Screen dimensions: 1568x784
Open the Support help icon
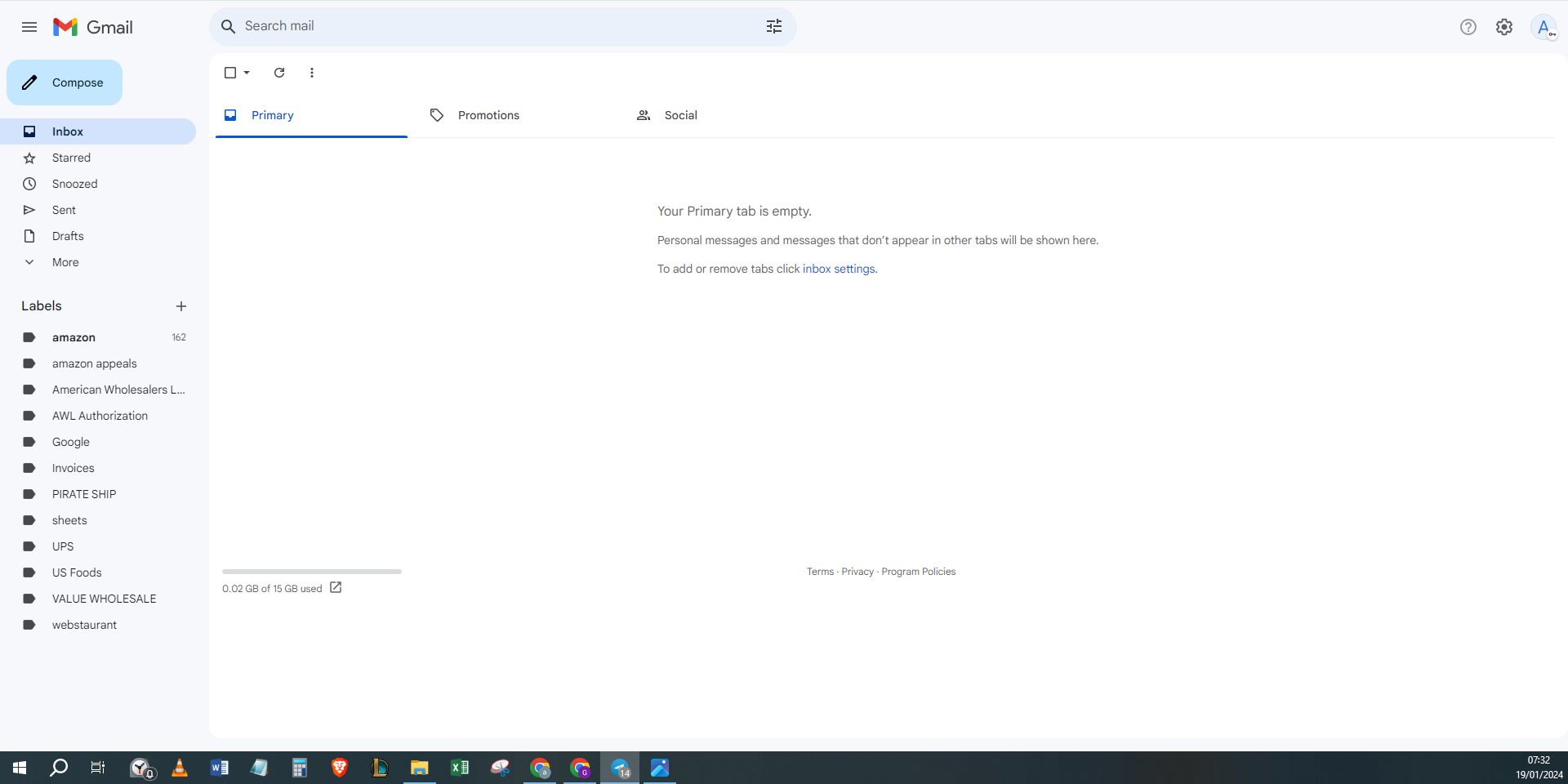pos(1468,27)
